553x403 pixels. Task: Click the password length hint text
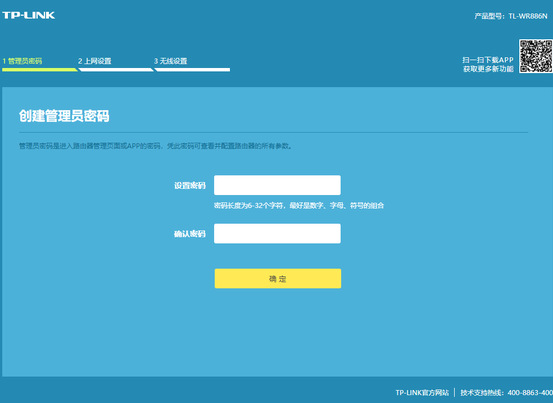(299, 205)
